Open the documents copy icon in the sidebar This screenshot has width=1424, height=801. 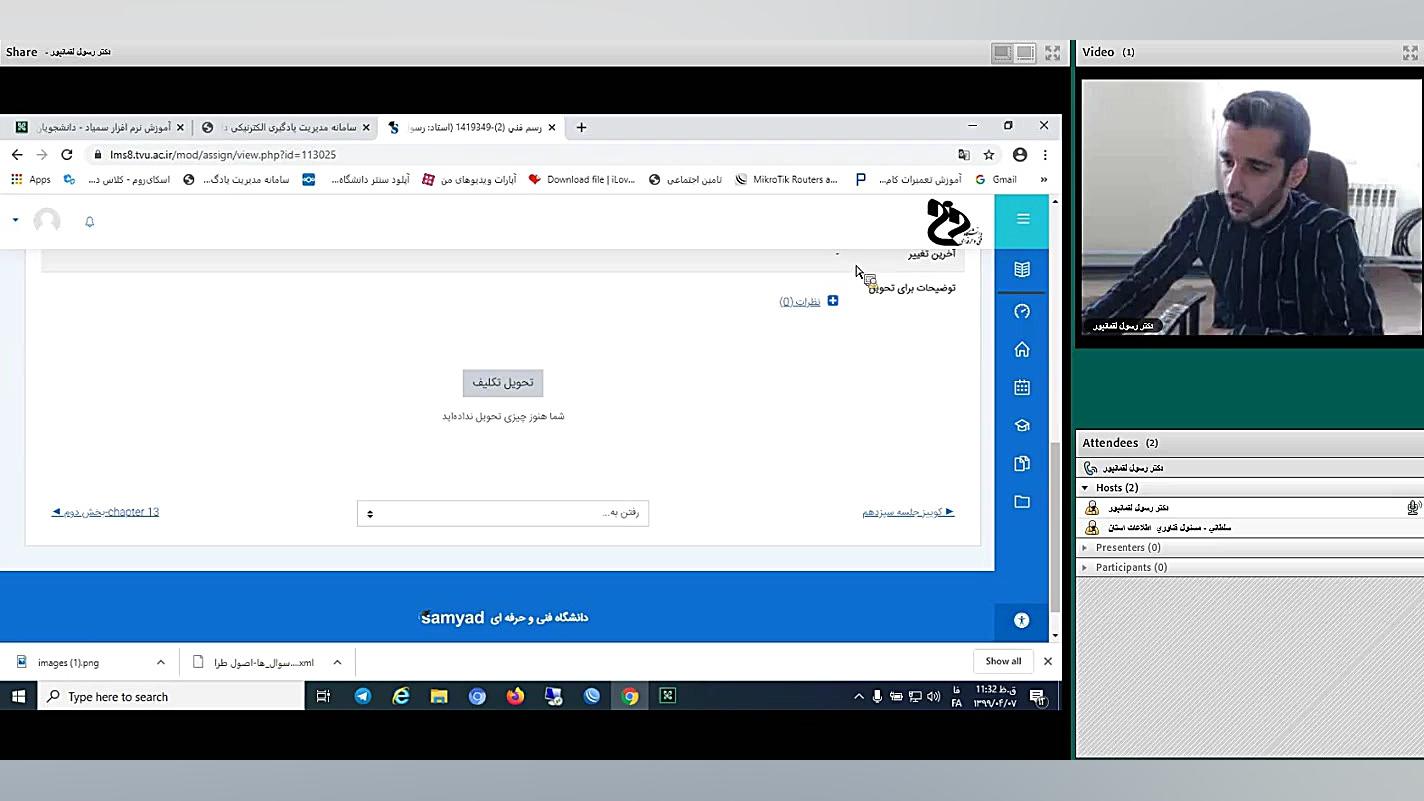(1022, 463)
